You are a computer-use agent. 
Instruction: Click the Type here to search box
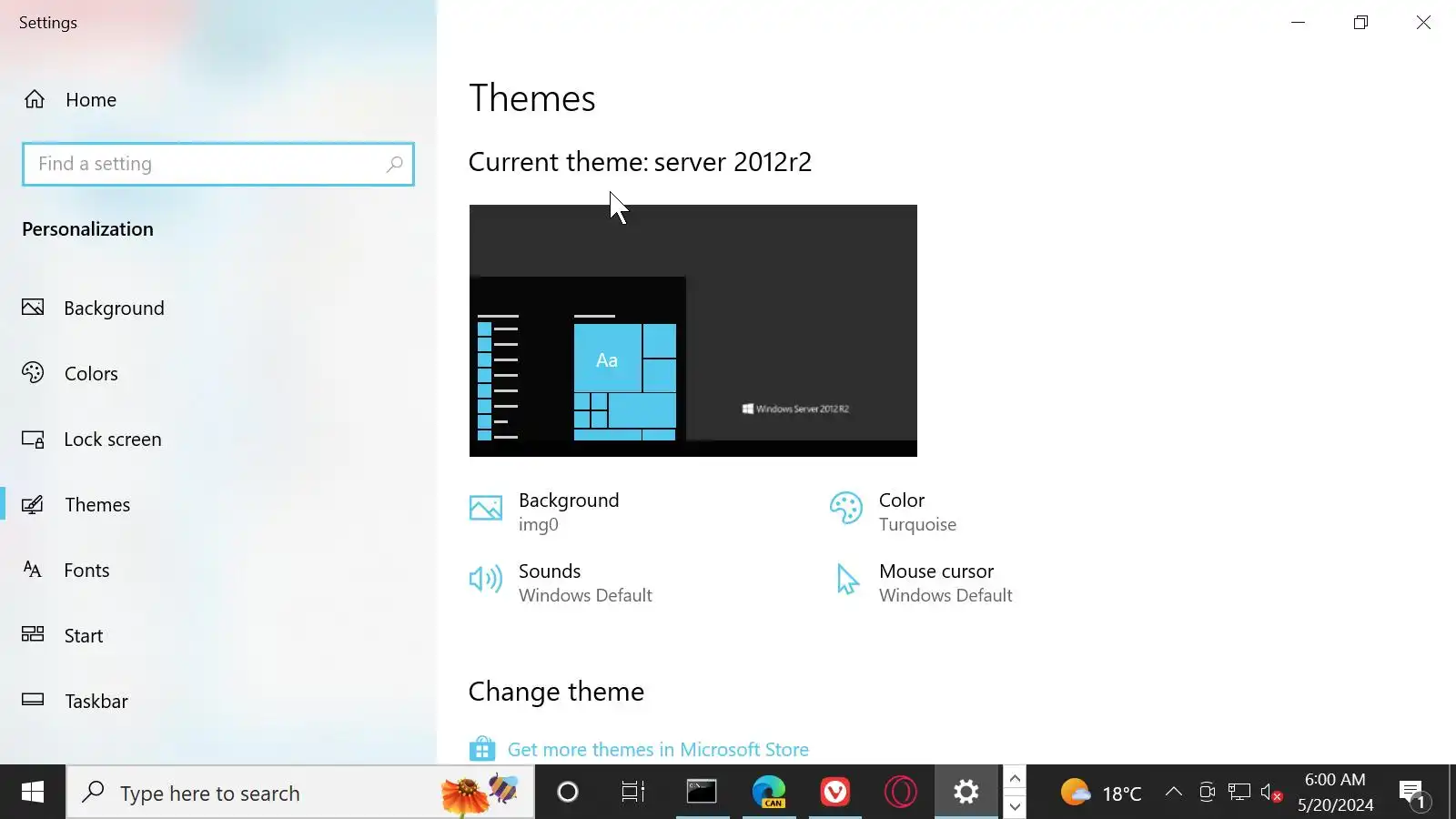[300, 793]
